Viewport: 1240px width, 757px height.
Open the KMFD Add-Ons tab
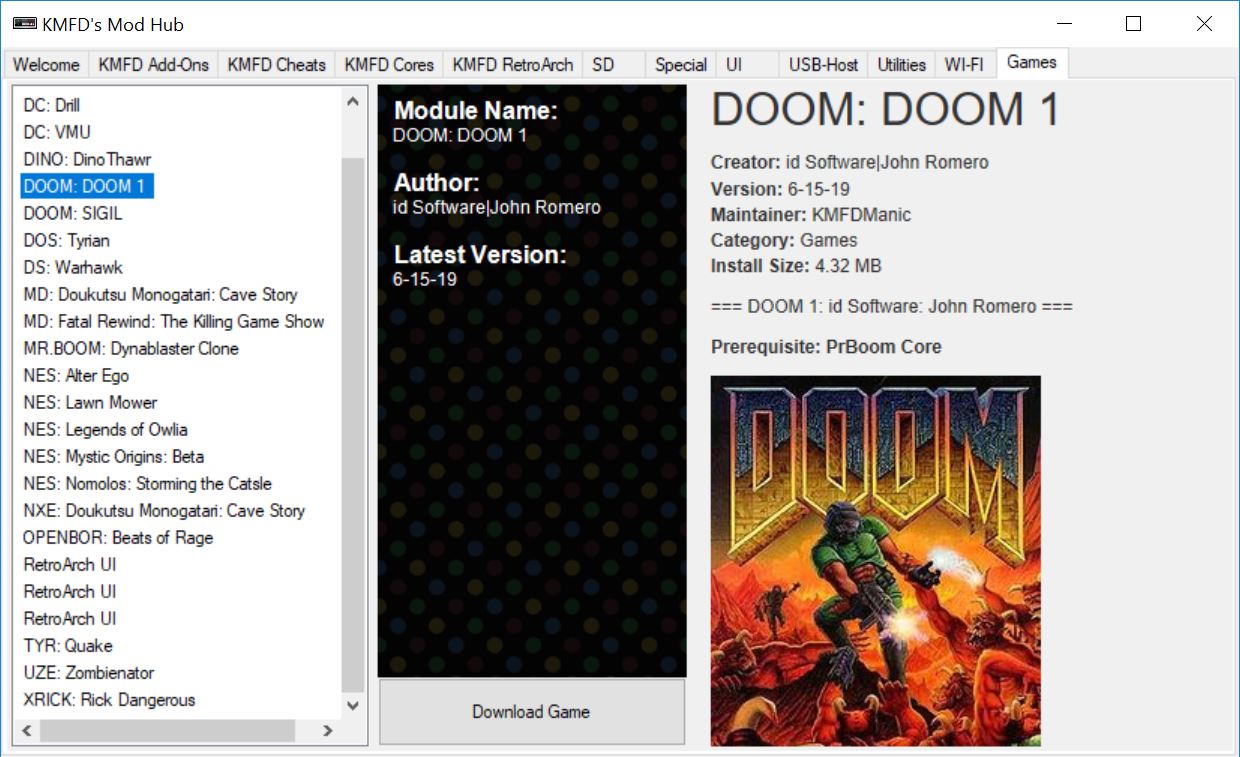tap(154, 65)
